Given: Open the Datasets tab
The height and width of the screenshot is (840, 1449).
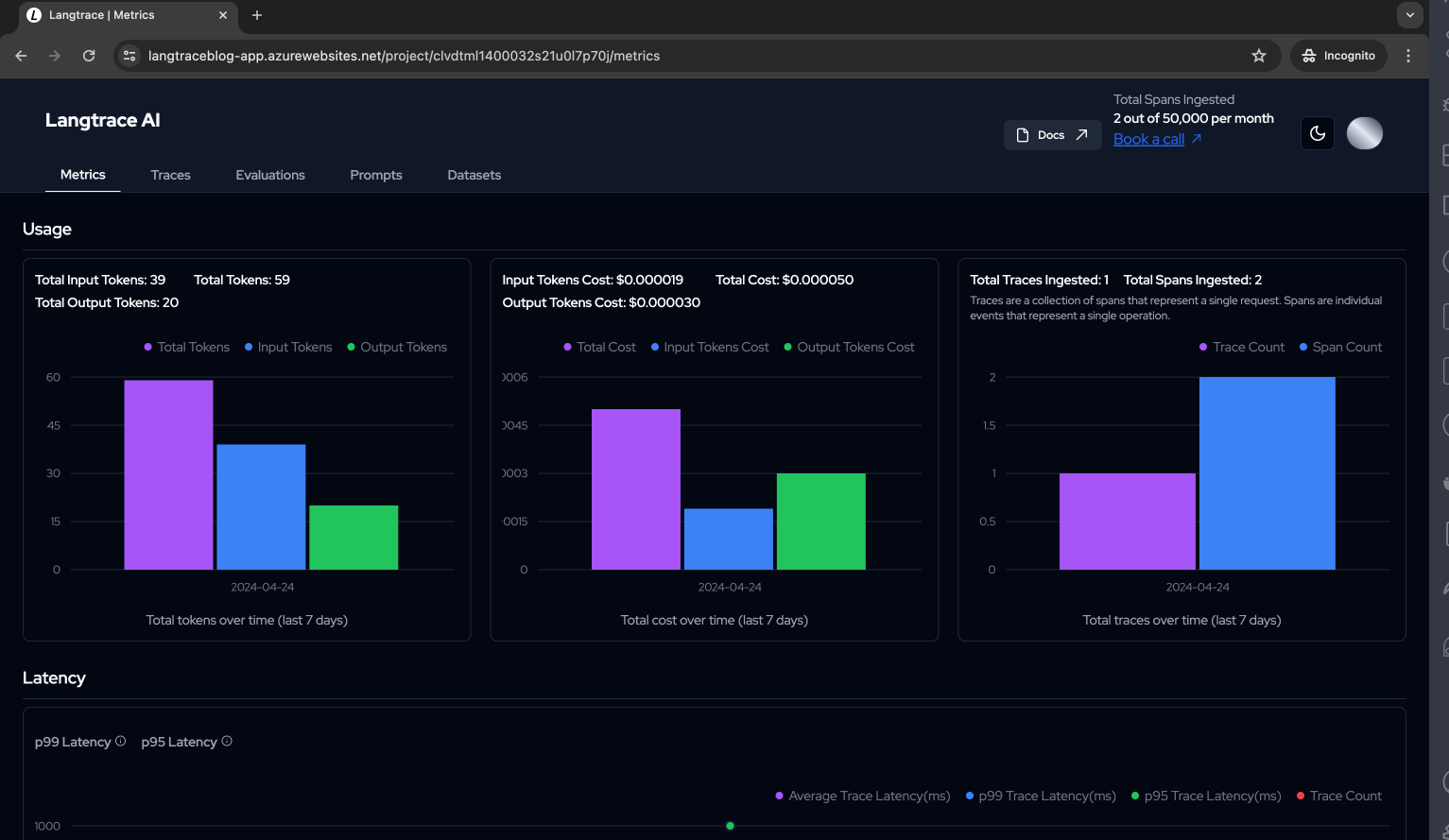Looking at the screenshot, I should (474, 175).
